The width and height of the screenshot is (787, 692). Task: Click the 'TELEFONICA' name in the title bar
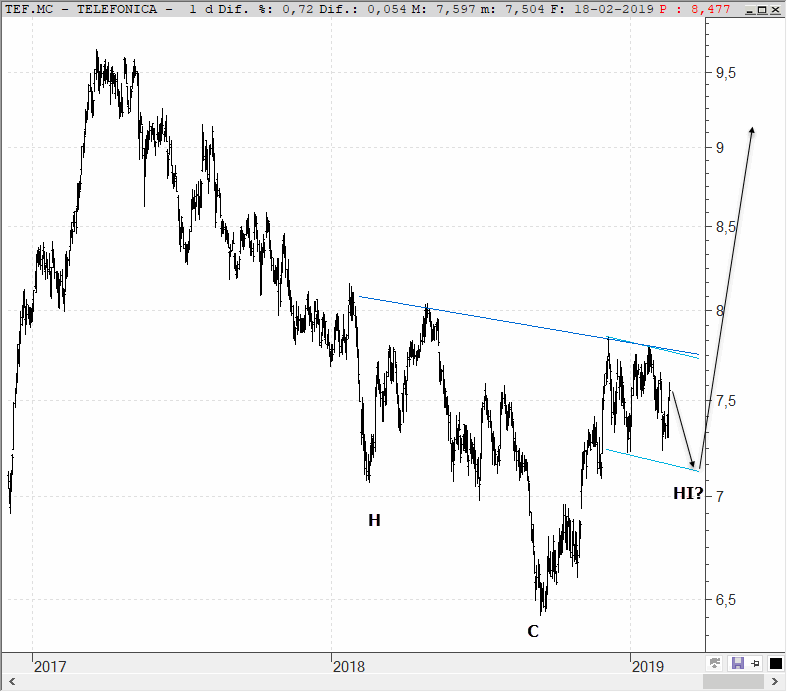point(117,9)
